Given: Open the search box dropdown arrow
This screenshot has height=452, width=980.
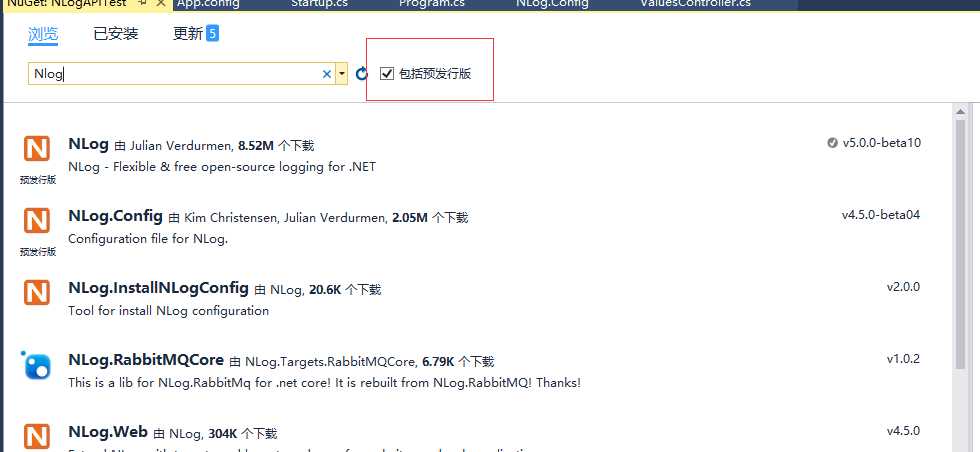Looking at the screenshot, I should coord(341,74).
